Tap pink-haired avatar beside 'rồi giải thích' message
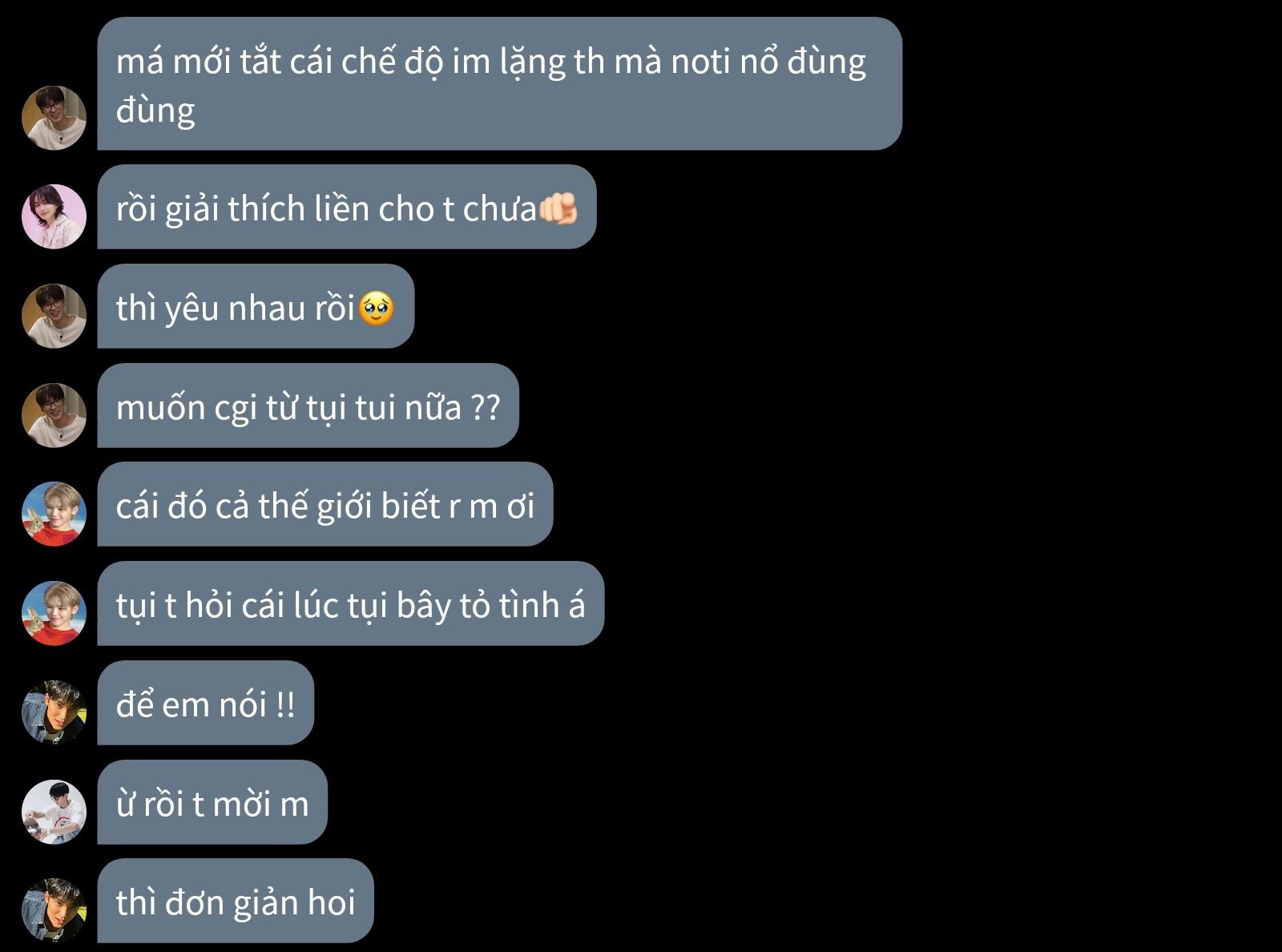This screenshot has width=1282, height=952. coord(54,216)
